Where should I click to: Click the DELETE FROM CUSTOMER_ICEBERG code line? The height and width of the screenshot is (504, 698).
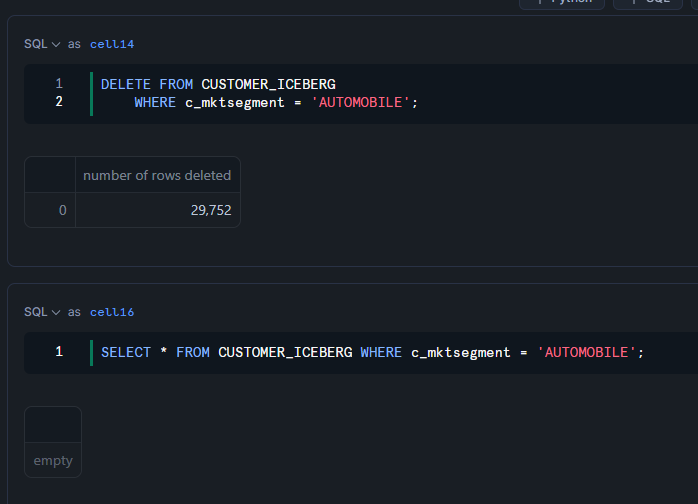pos(218,84)
